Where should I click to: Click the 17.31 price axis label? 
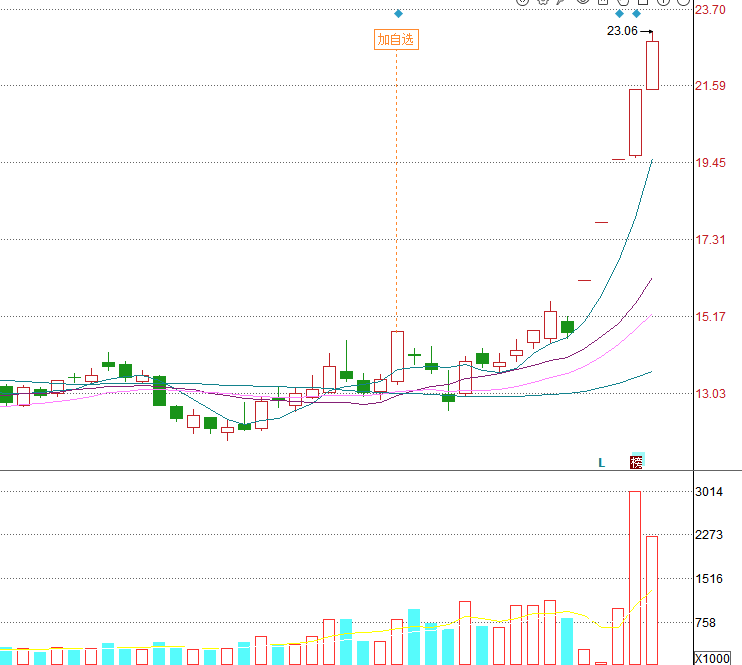pyautogui.click(x=710, y=239)
